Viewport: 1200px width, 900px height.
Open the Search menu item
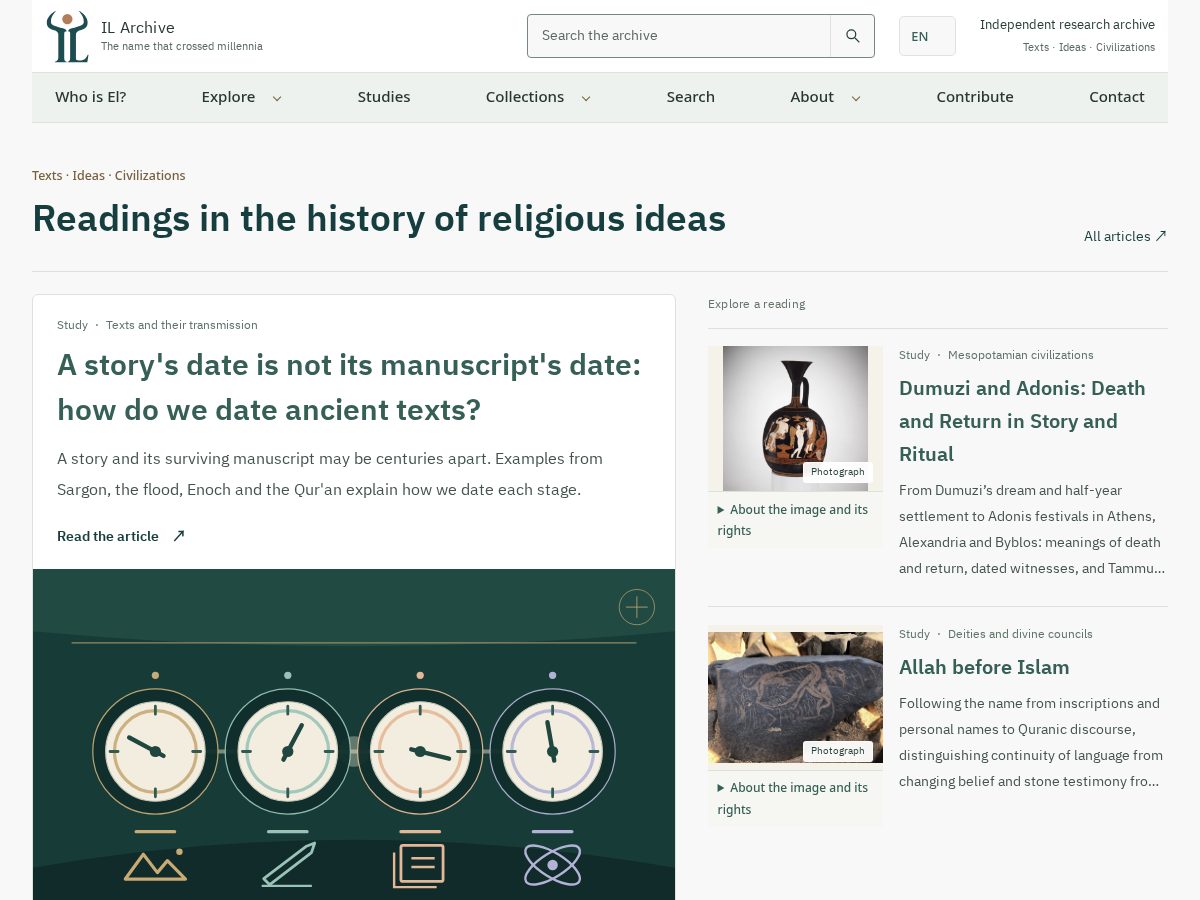point(691,97)
